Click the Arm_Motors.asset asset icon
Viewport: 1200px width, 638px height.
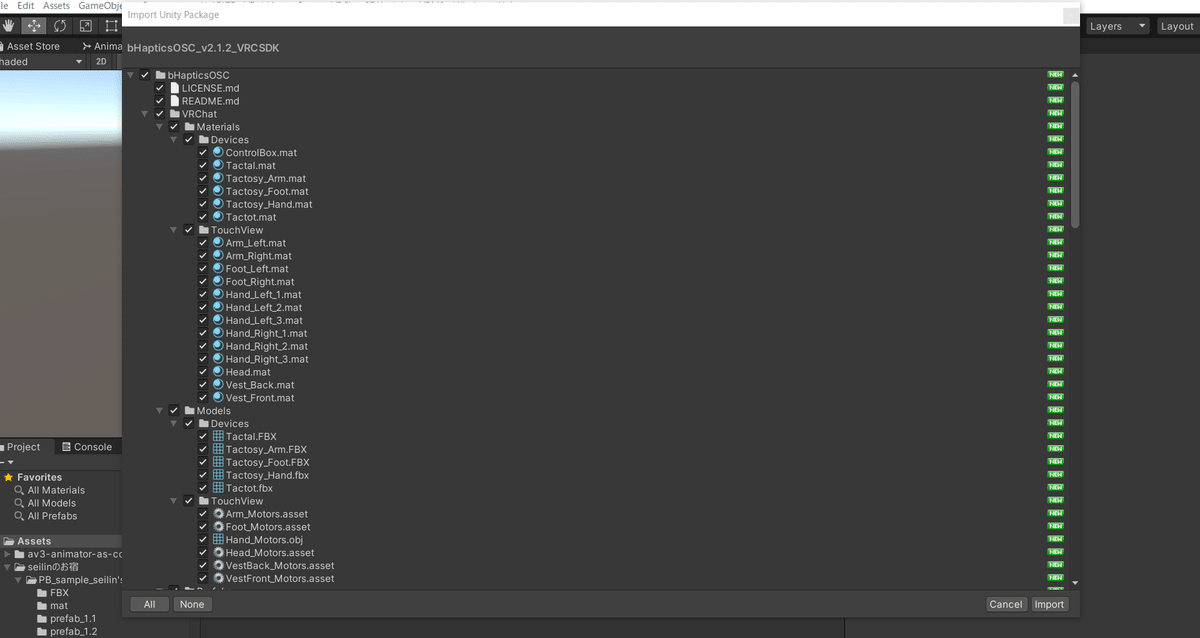coord(218,514)
